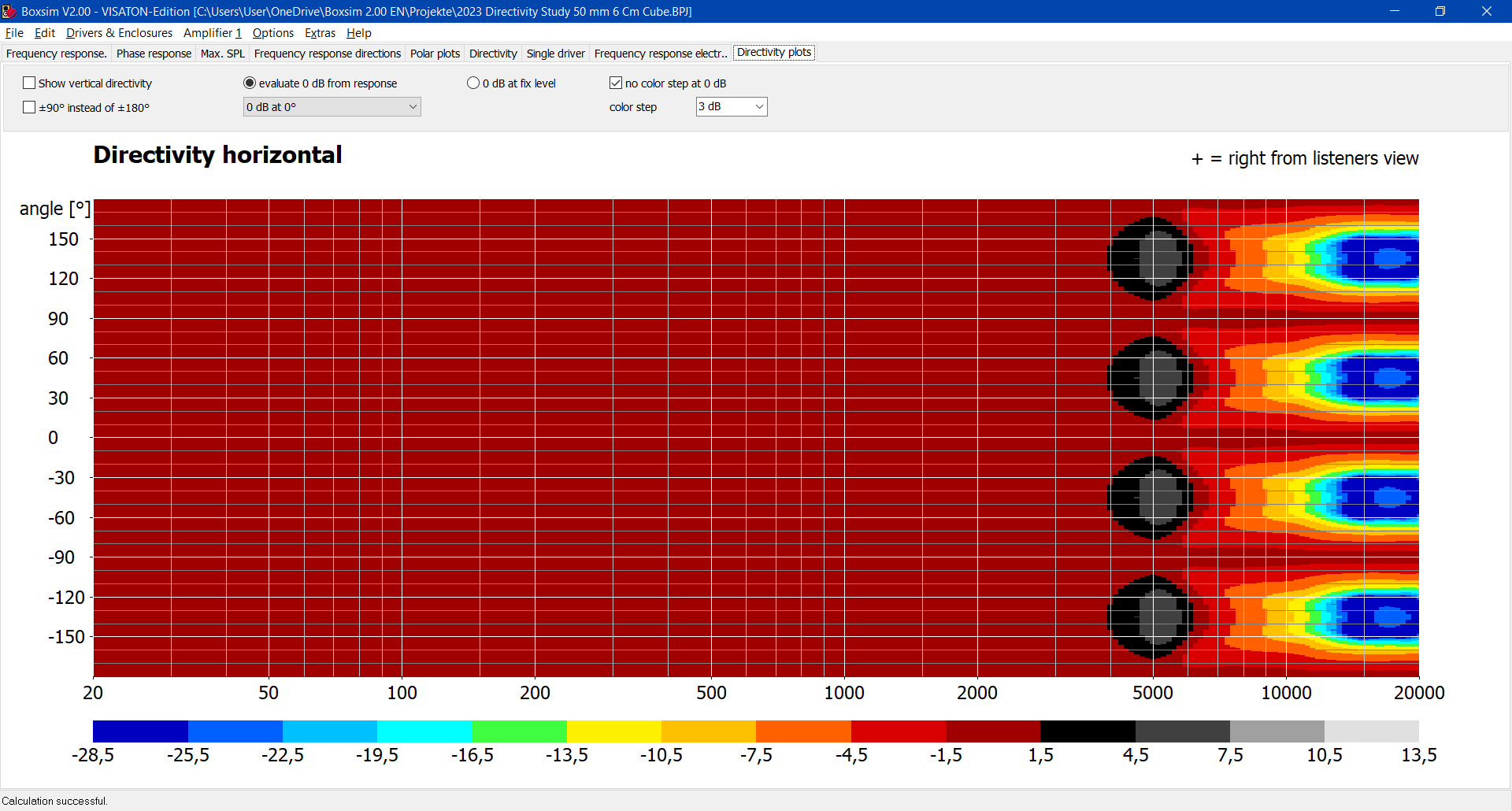Click the black 1,5 legend swatch
The image size is (1512, 811).
coord(1088,731)
